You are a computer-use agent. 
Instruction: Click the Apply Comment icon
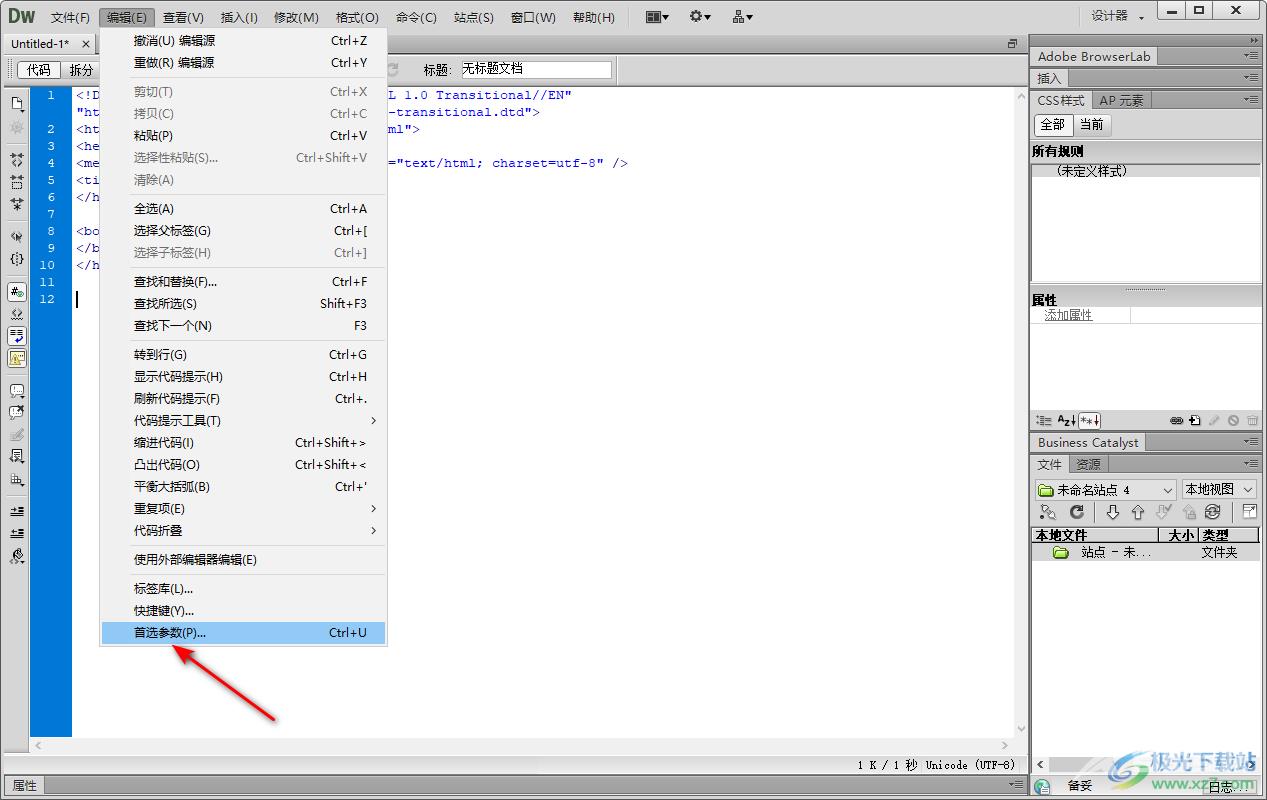[x=17, y=391]
